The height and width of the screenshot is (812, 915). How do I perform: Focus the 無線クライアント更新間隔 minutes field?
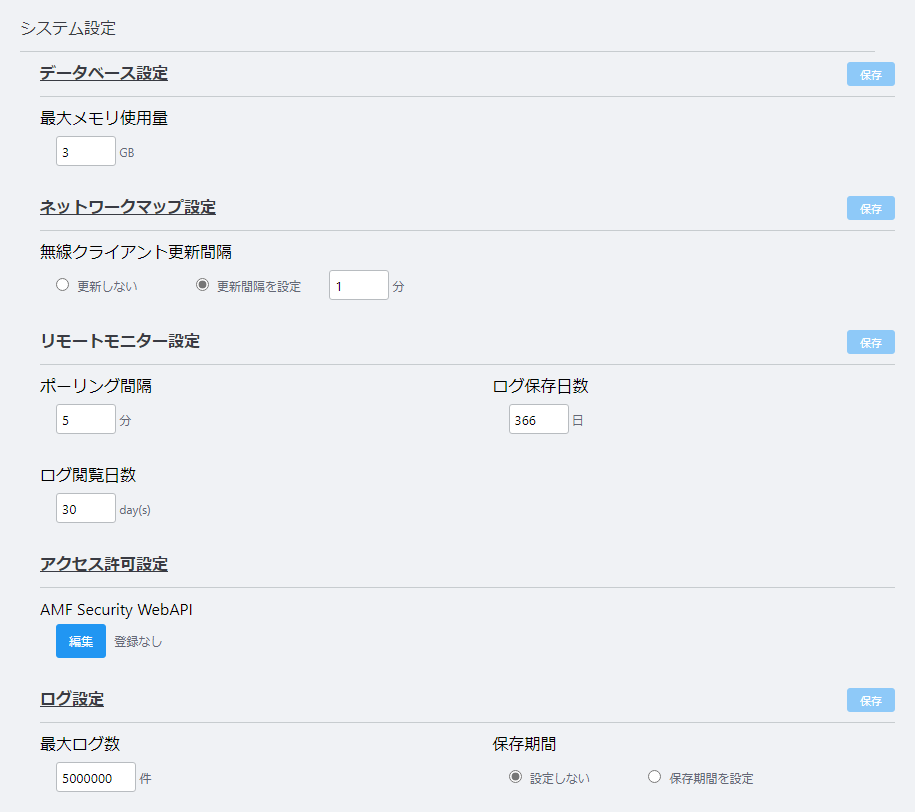pyautogui.click(x=359, y=285)
